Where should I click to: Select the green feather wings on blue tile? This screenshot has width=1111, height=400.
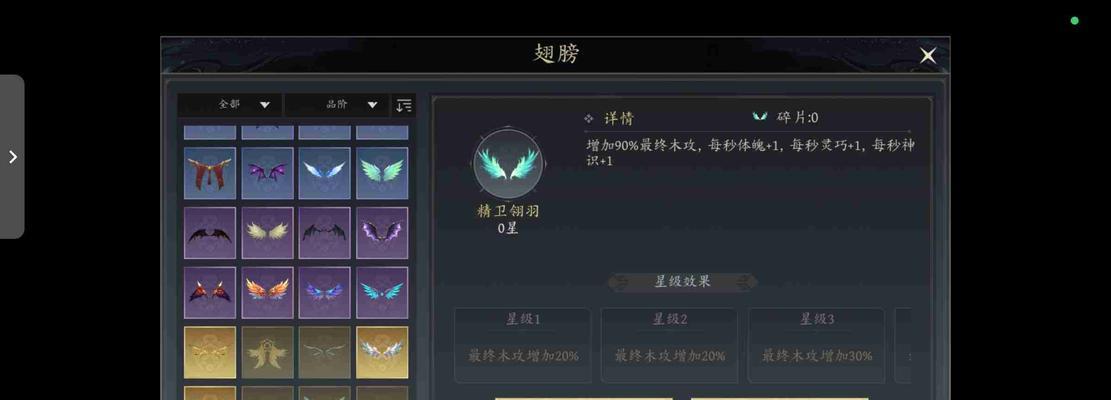(382, 173)
